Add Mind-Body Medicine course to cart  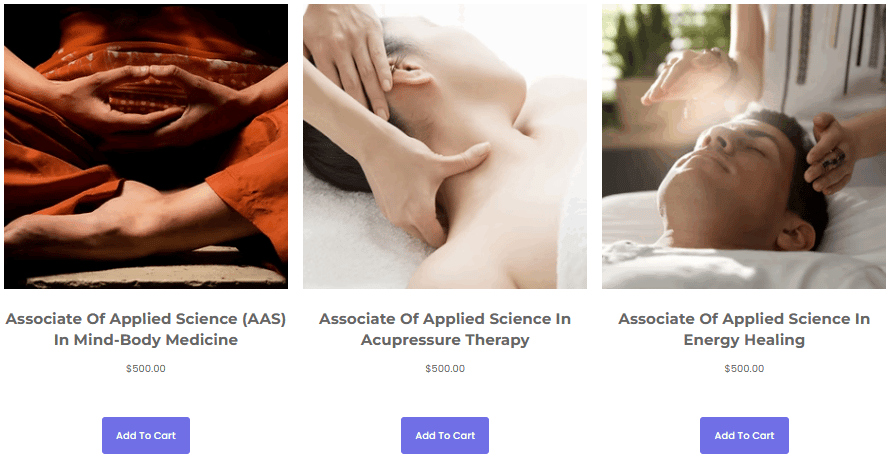click(x=146, y=435)
